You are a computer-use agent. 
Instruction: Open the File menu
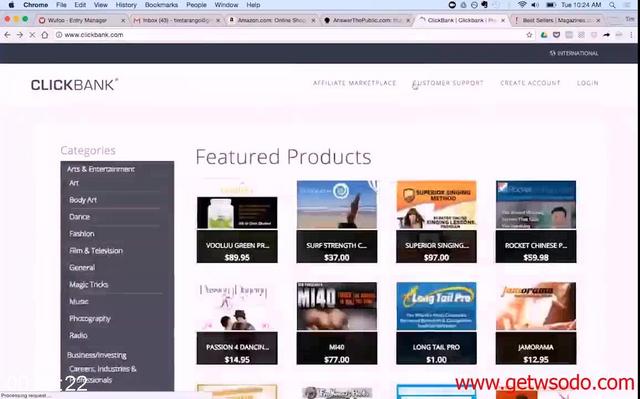pyautogui.click(x=61, y=5)
